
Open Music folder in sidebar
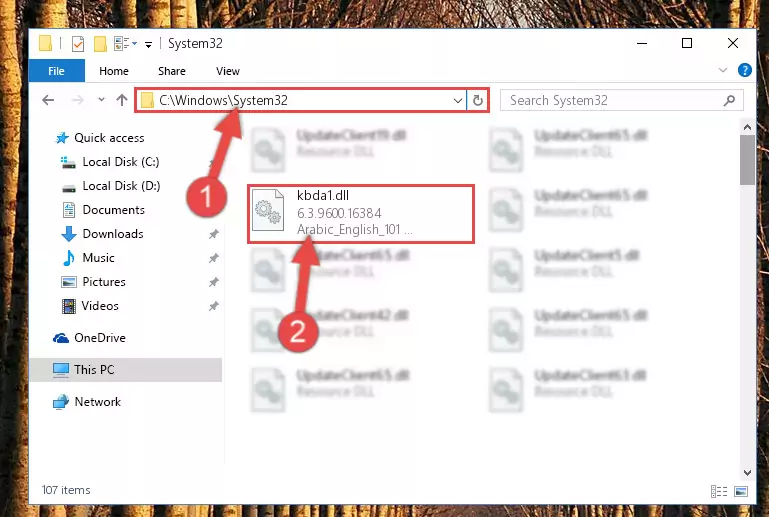(x=88, y=258)
